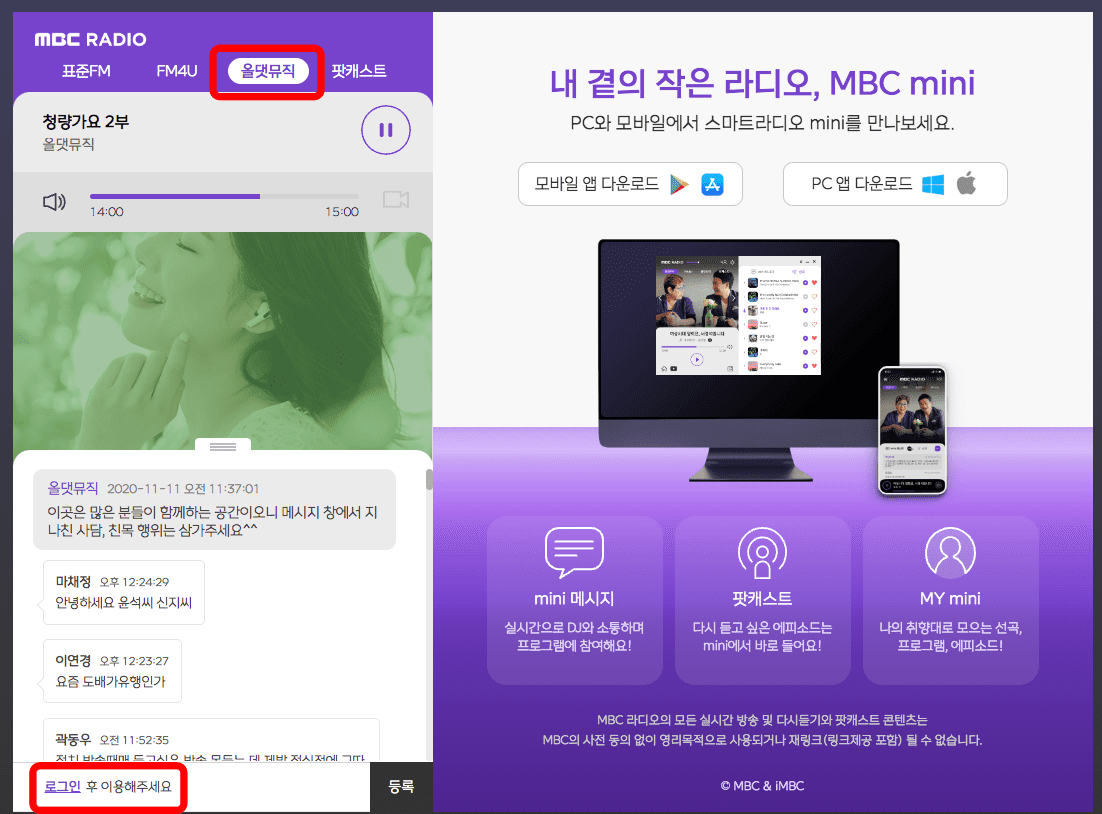Screen dimensions: 1102x814
Task: Click 곽동우's chat message
Action: click(211, 740)
